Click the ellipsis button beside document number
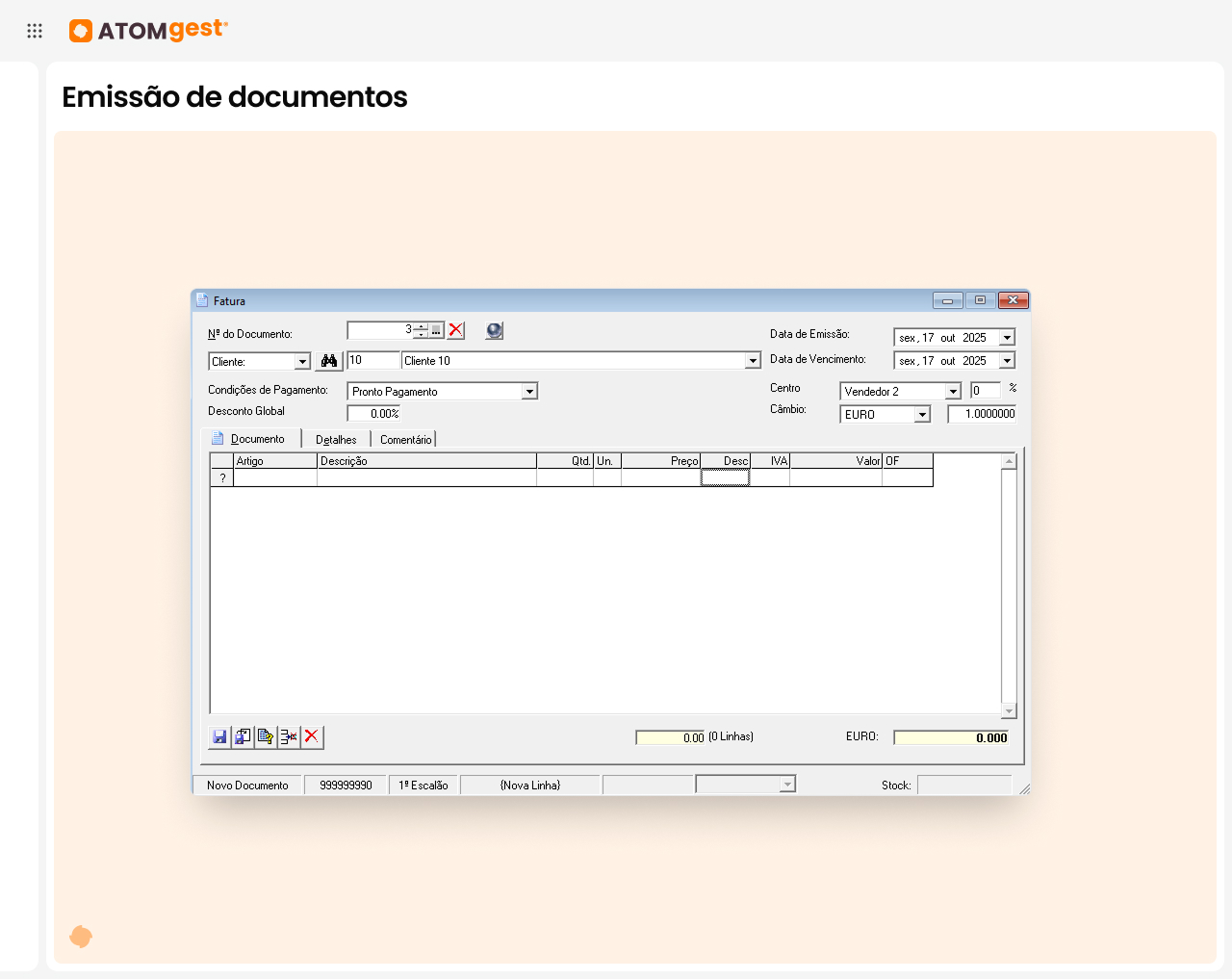 pyautogui.click(x=436, y=330)
